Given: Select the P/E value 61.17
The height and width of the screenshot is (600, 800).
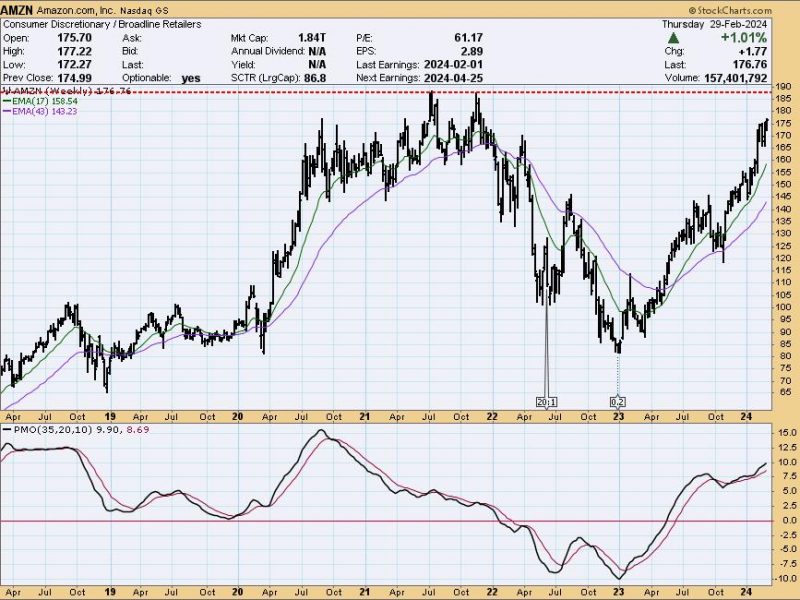Looking at the screenshot, I should point(468,38).
